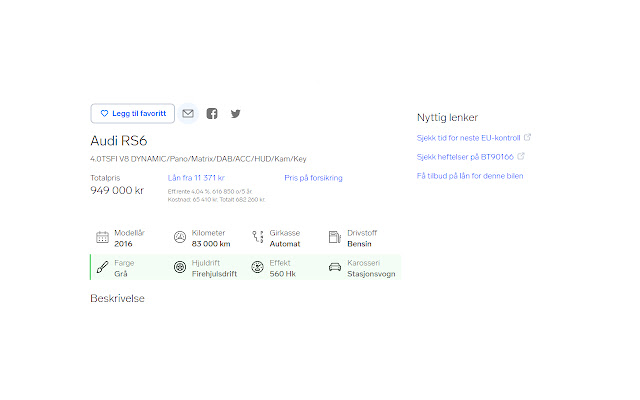Viewport: 640px width, 400px height.
Task: Click the fuel pump icon for Drivstoff
Action: pos(335,237)
